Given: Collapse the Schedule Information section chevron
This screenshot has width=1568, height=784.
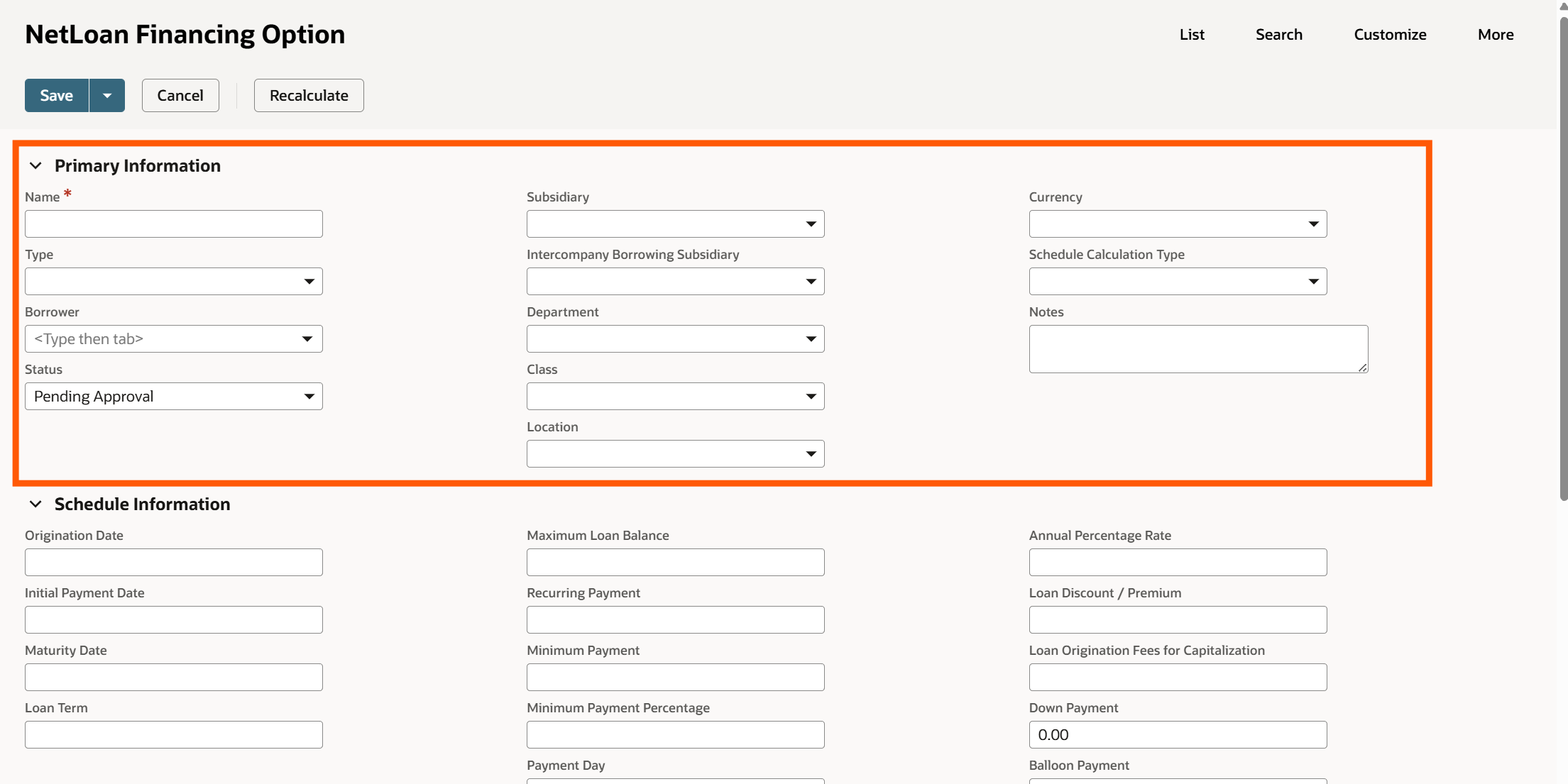Looking at the screenshot, I should coord(35,504).
